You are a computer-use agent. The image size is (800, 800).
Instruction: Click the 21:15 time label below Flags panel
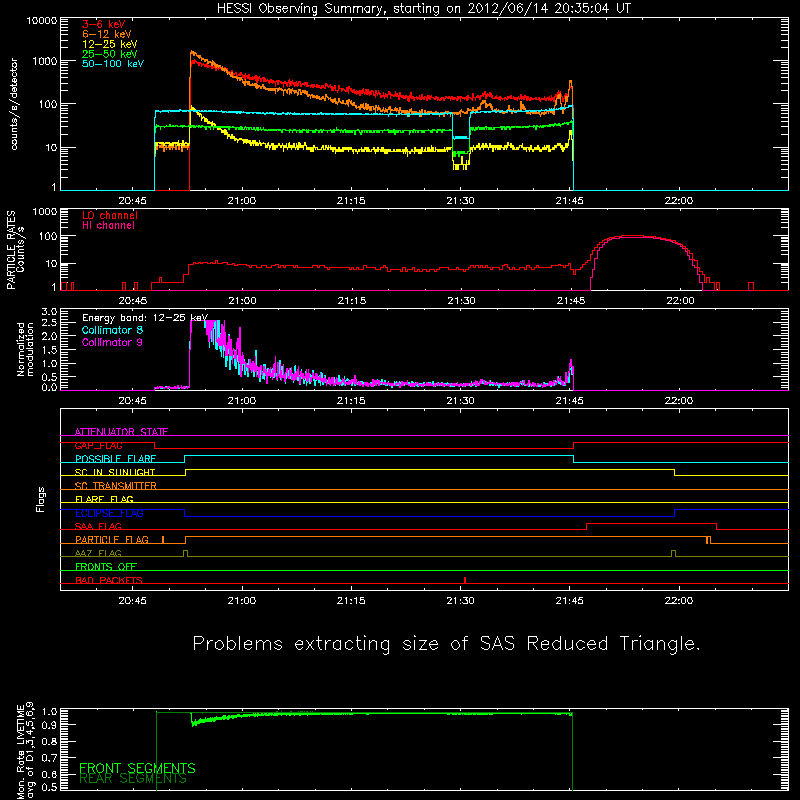[x=351, y=601]
